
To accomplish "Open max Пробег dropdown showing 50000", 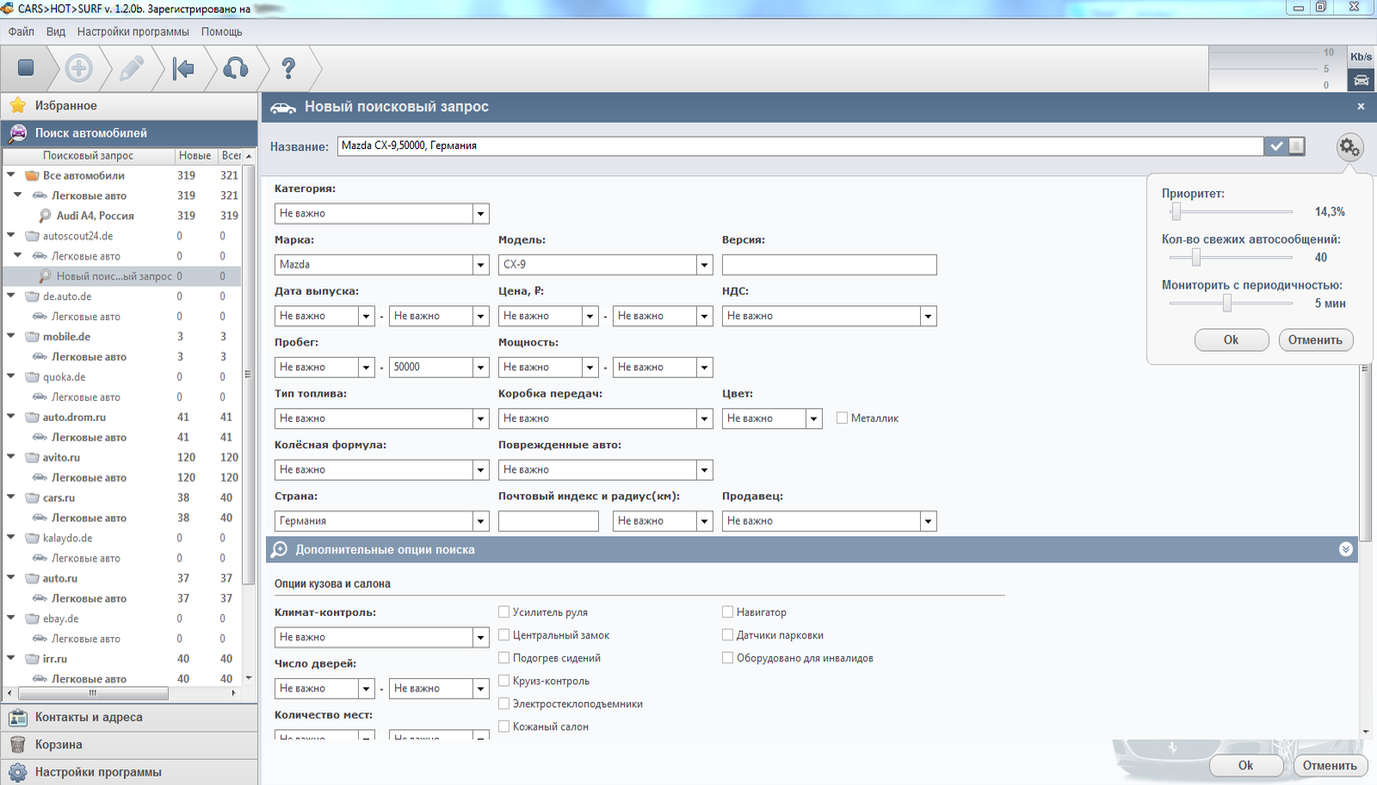I will [438, 367].
